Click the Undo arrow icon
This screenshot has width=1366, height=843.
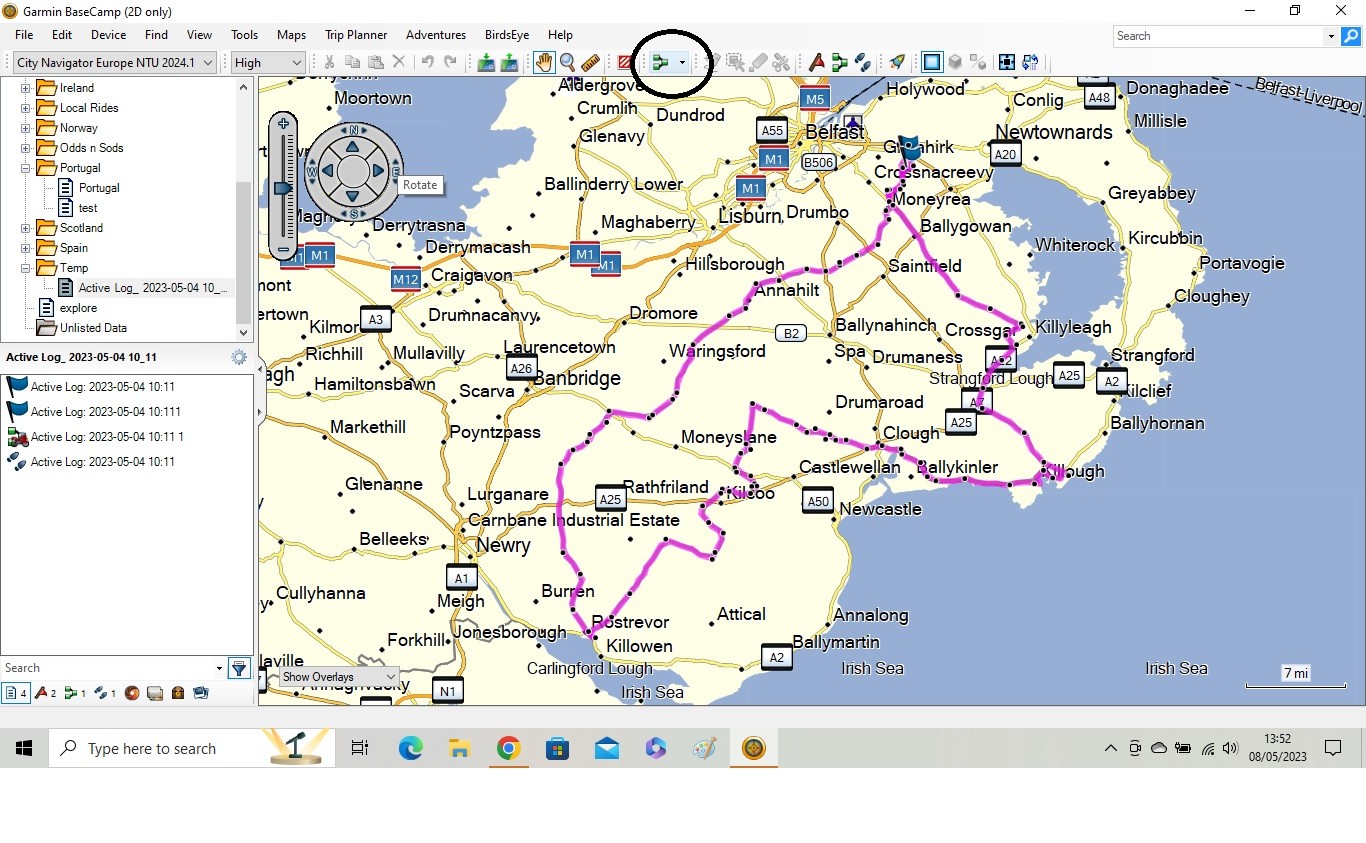(x=428, y=62)
